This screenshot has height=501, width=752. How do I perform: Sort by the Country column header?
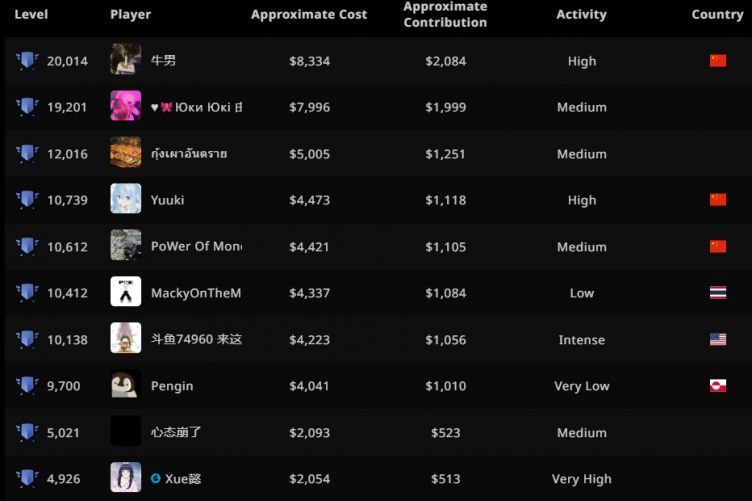(717, 15)
